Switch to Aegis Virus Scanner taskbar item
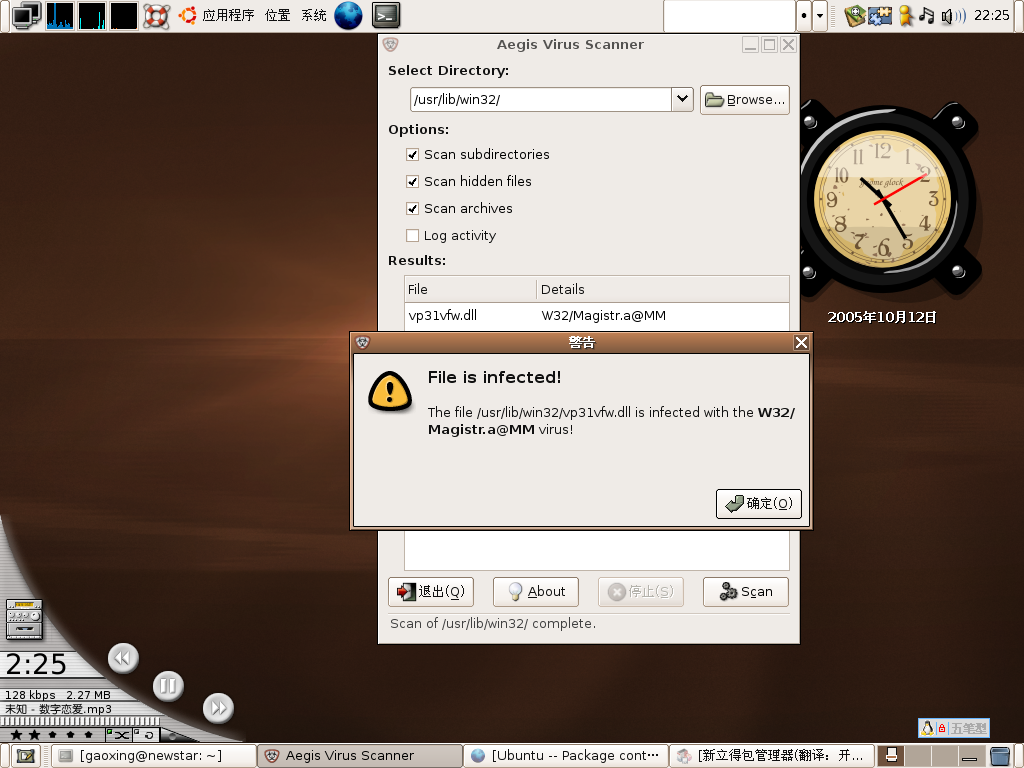 (359, 756)
